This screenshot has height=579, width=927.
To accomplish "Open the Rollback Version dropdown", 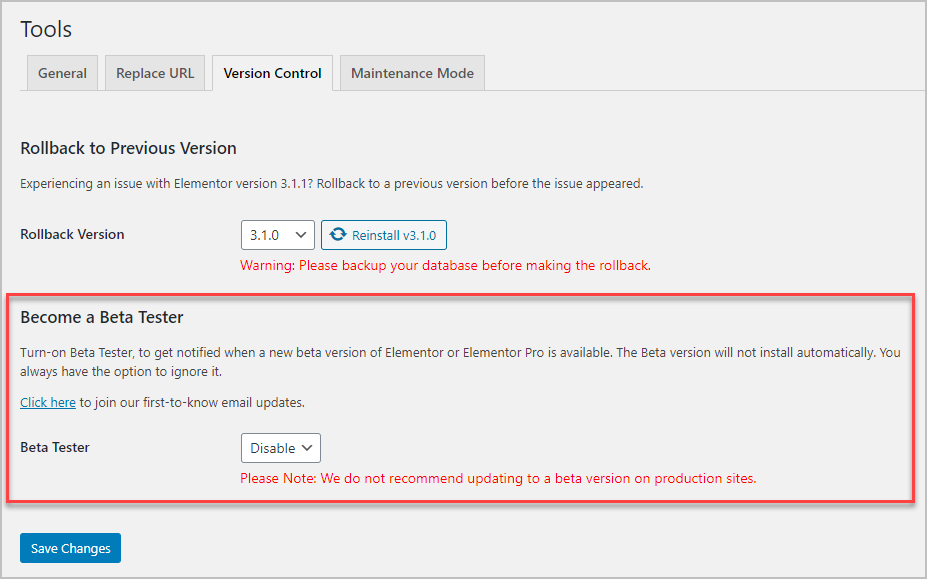I will pyautogui.click(x=277, y=234).
